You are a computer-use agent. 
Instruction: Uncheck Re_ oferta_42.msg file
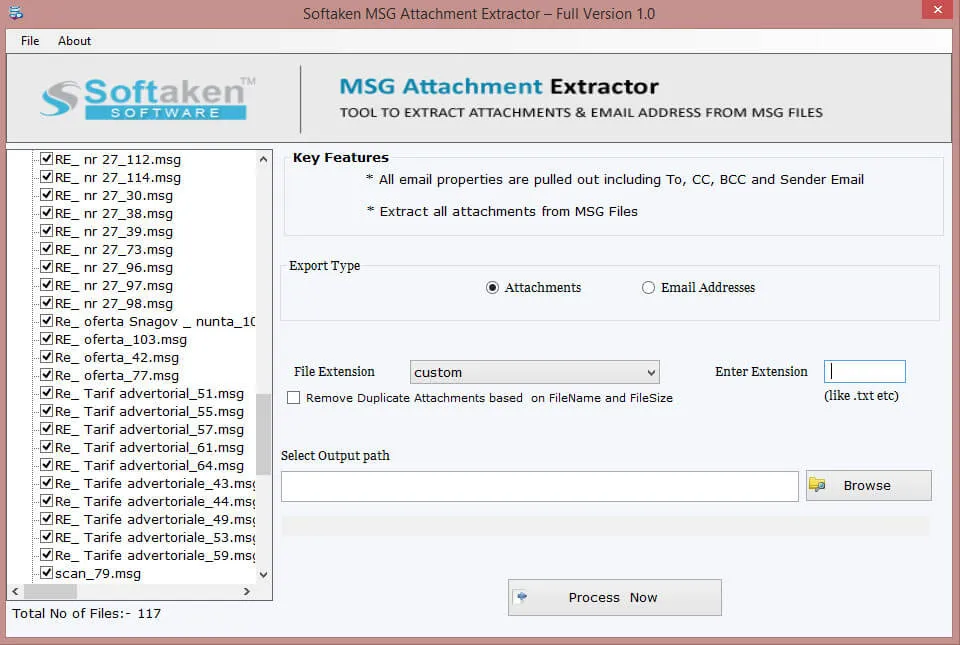[47, 357]
